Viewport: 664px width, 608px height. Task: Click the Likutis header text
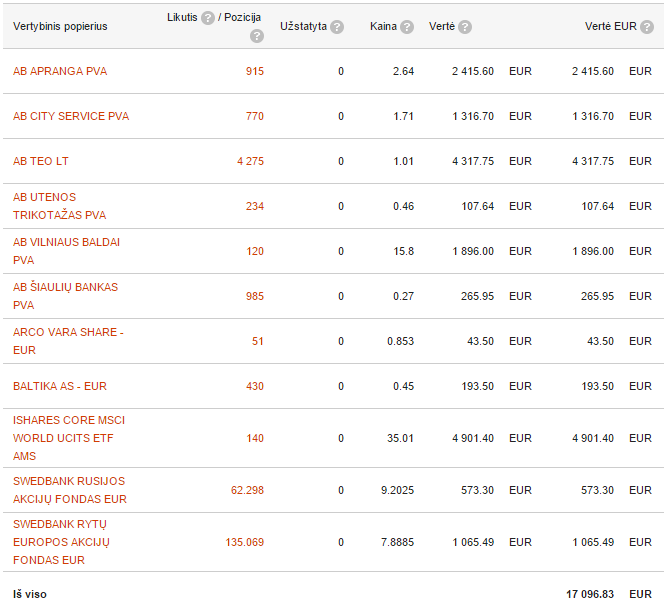[x=182, y=17]
